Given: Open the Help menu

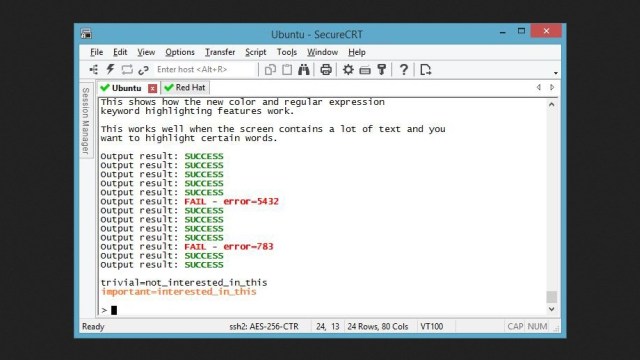Looking at the screenshot, I should click(x=357, y=52).
